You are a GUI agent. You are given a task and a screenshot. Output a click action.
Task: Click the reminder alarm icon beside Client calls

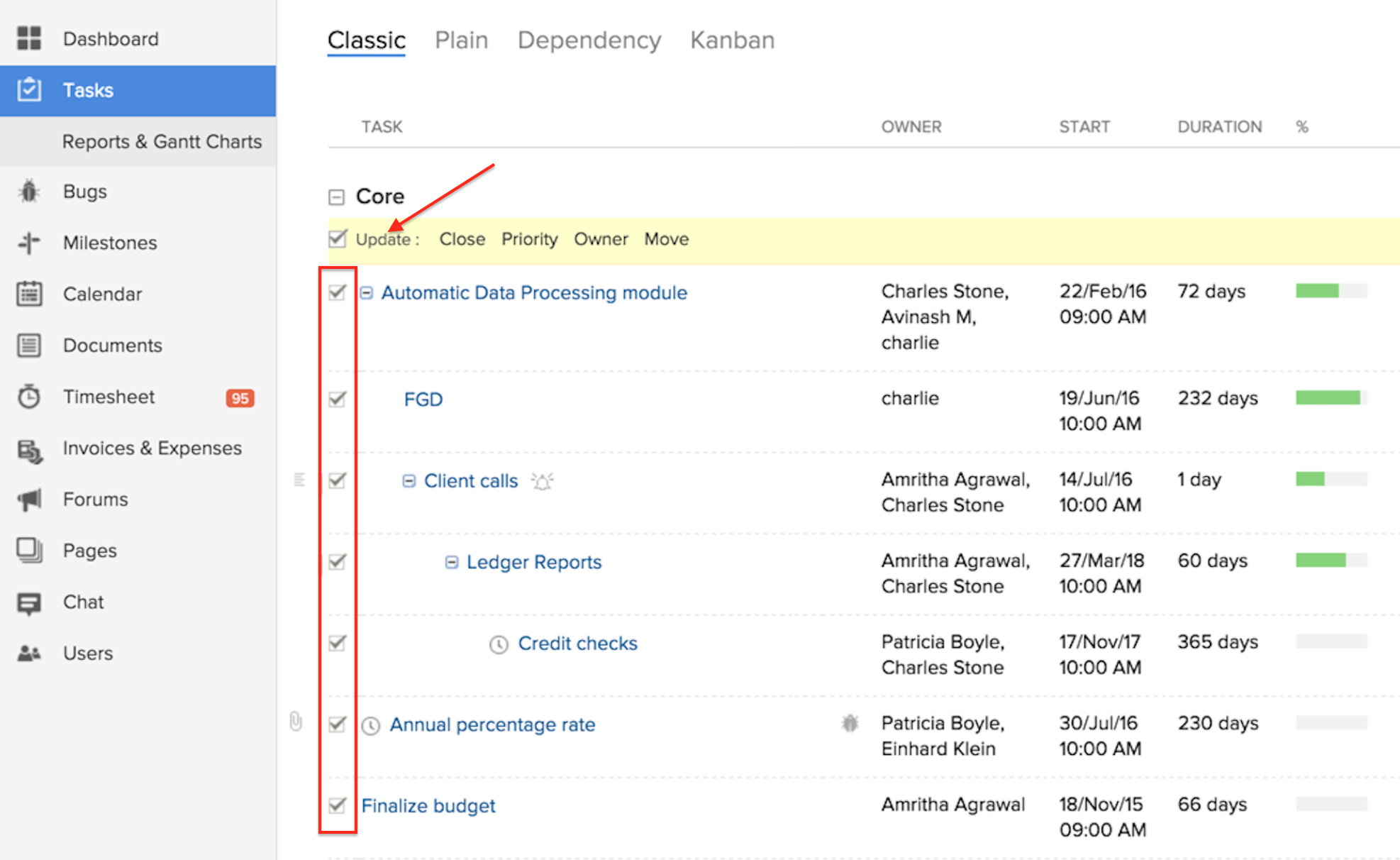543,482
